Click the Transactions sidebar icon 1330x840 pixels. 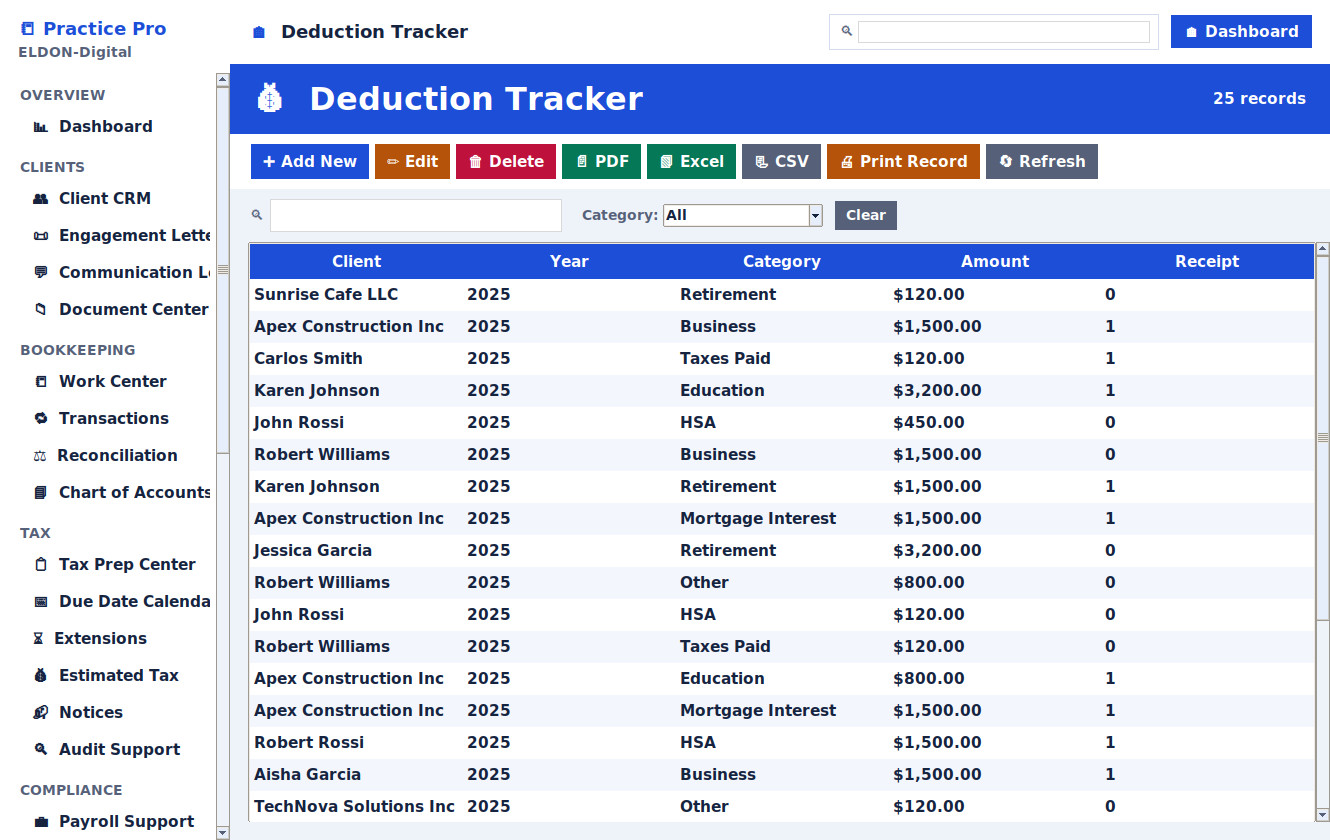coord(41,419)
